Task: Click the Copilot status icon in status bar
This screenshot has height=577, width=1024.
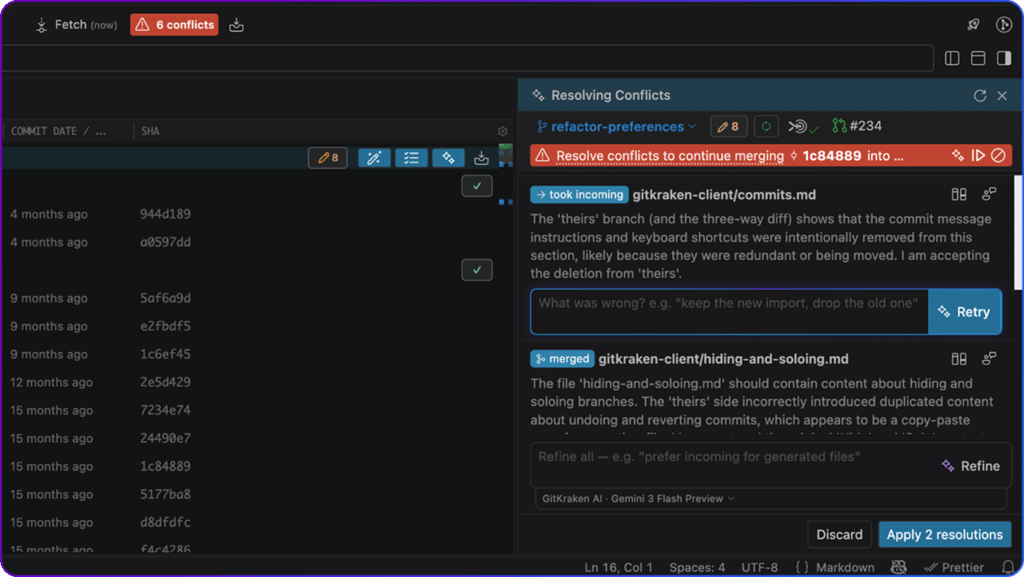Action: click(x=899, y=567)
